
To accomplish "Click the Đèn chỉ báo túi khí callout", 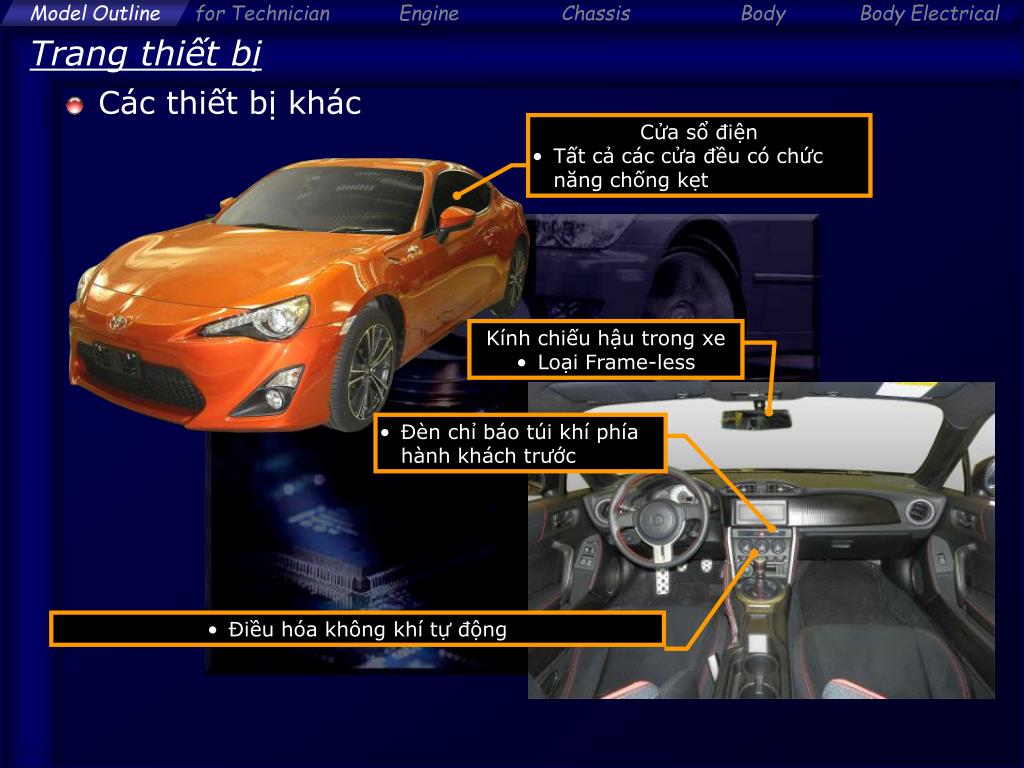I will pyautogui.click(x=520, y=443).
